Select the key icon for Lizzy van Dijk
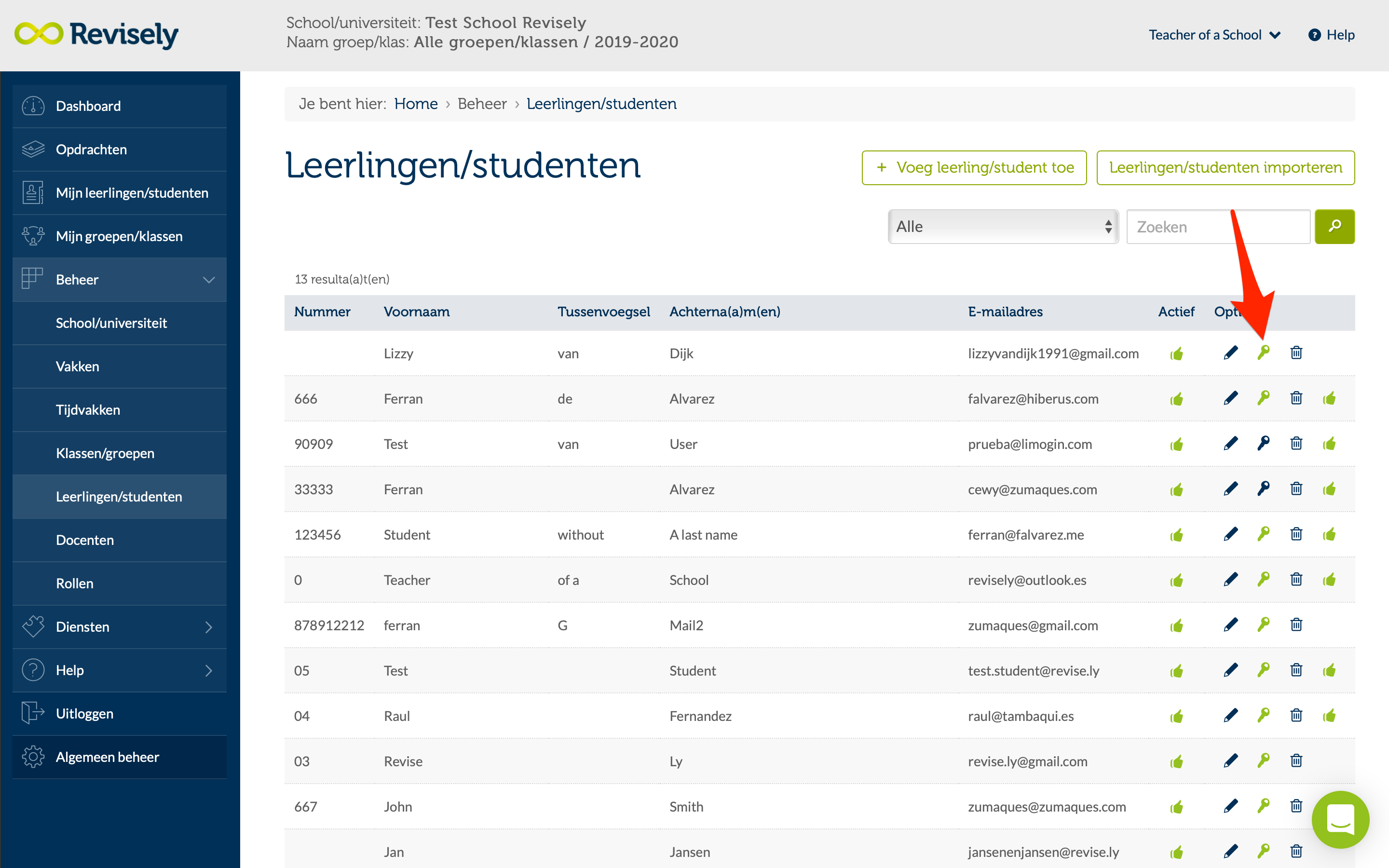This screenshot has width=1389, height=868. (x=1263, y=353)
